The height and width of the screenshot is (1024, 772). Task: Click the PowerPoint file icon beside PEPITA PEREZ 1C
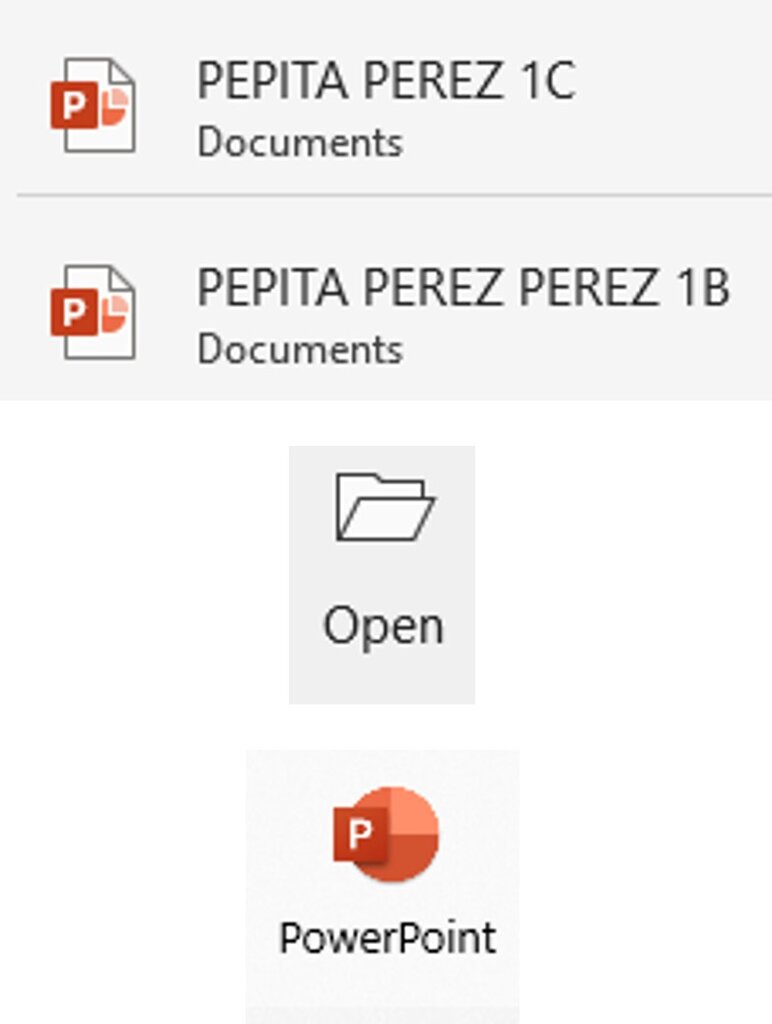[x=93, y=105]
